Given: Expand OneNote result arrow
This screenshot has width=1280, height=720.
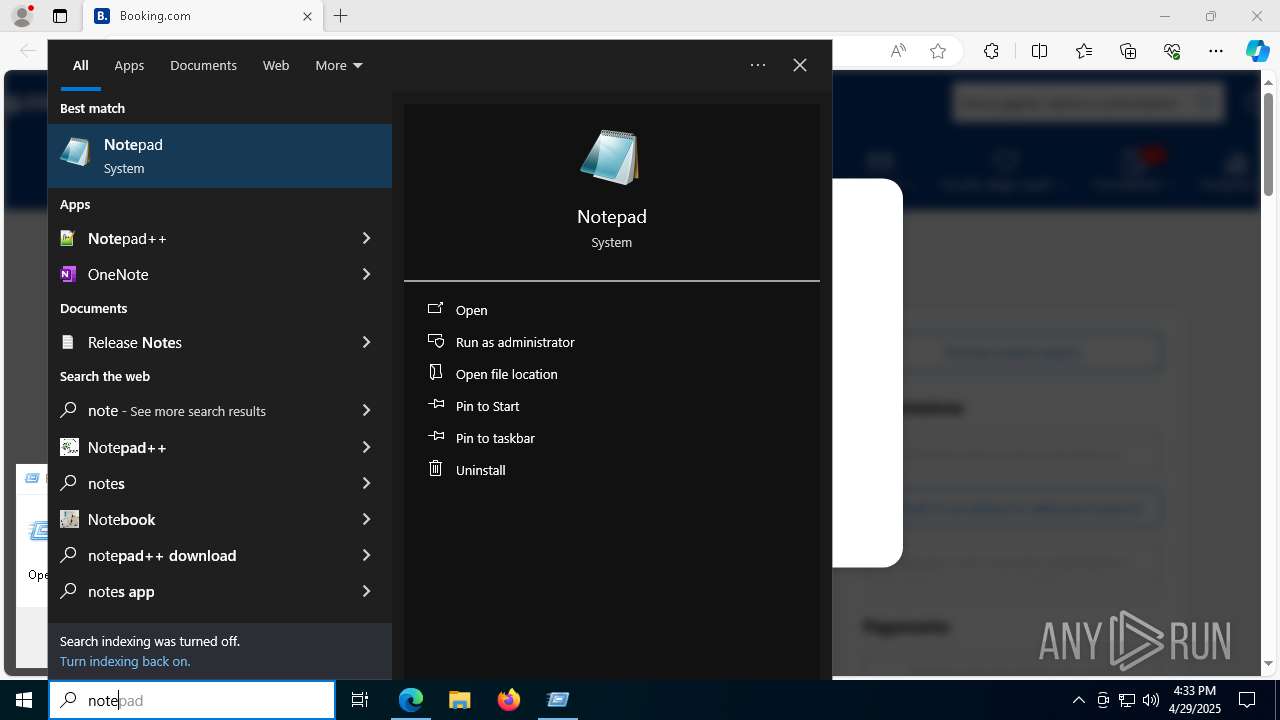Looking at the screenshot, I should pyautogui.click(x=366, y=274).
